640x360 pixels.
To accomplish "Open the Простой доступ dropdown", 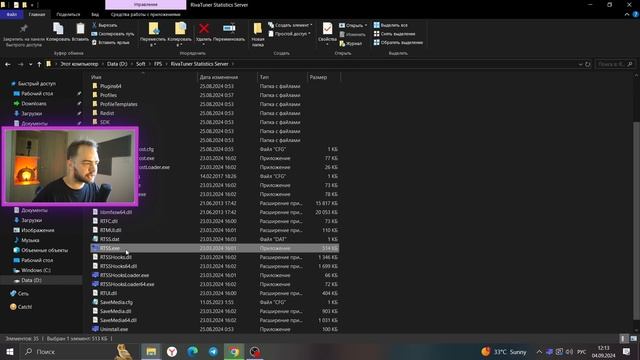I will (289, 34).
